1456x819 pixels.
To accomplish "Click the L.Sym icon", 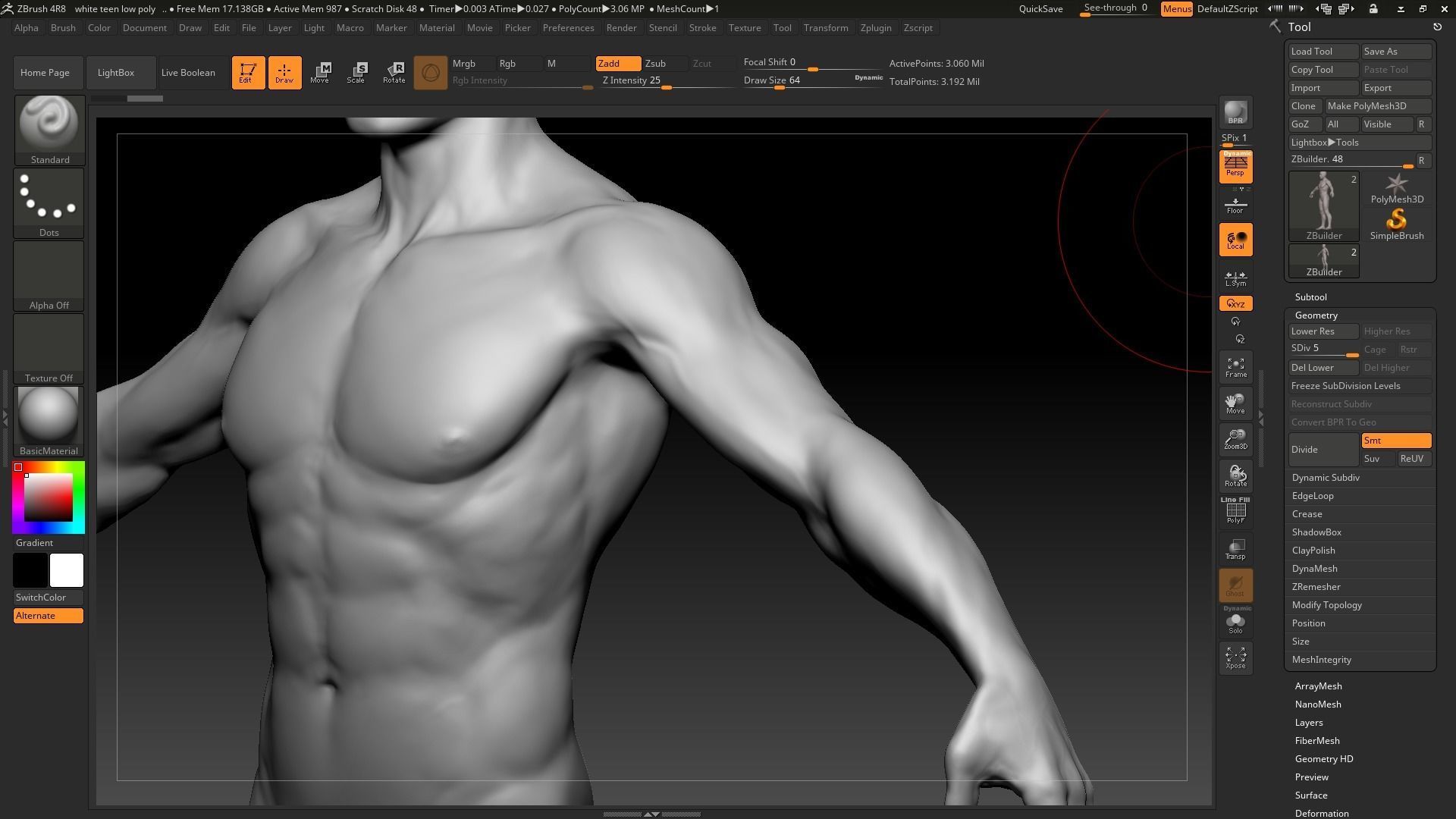I will (1235, 278).
